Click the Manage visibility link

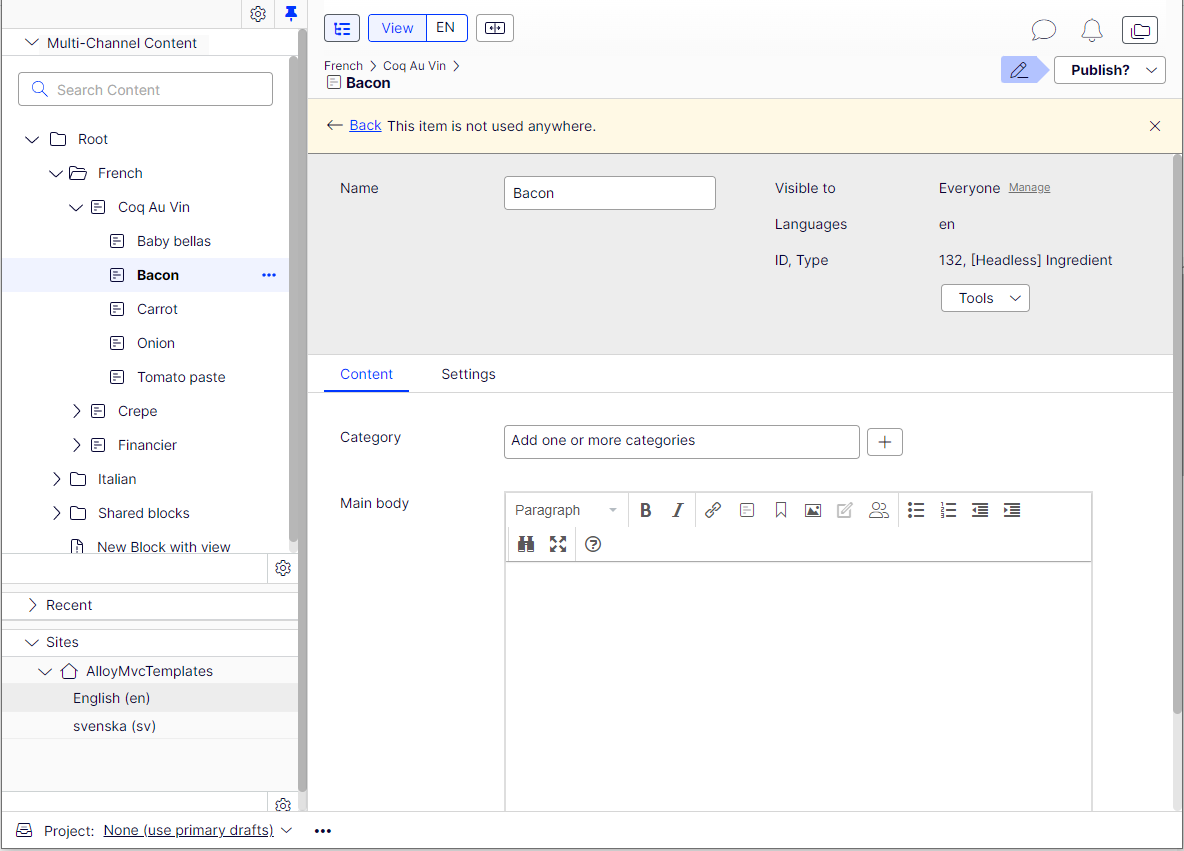[1029, 187]
